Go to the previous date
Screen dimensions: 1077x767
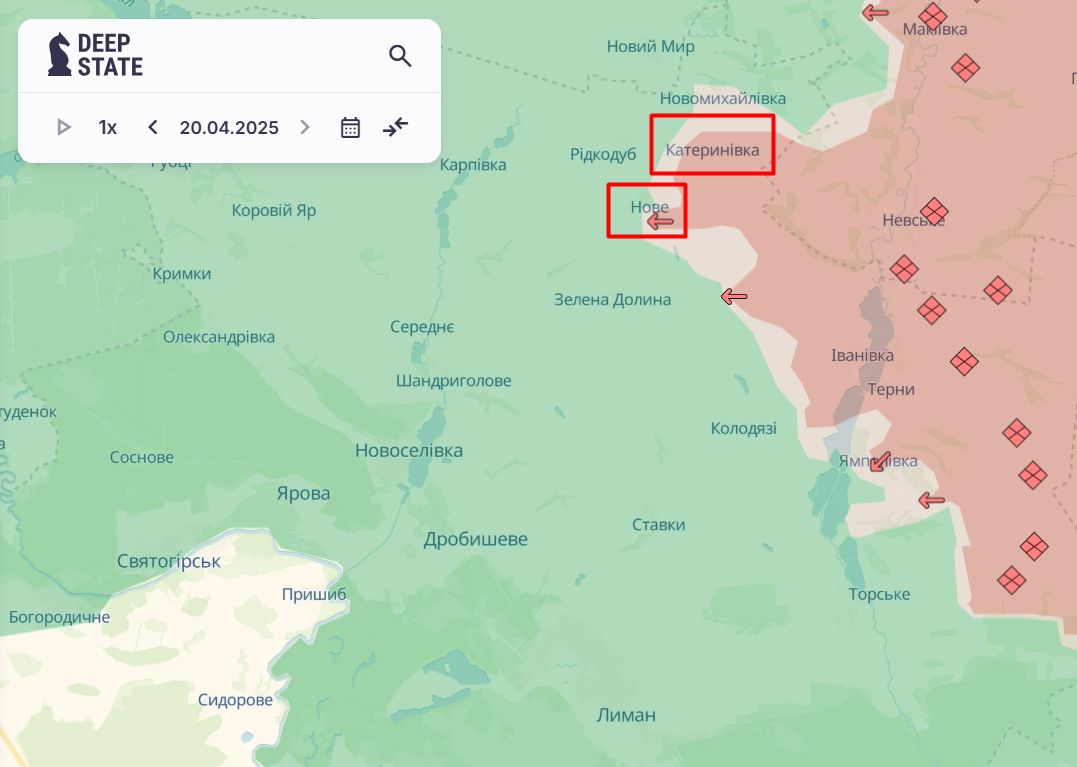(x=153, y=127)
